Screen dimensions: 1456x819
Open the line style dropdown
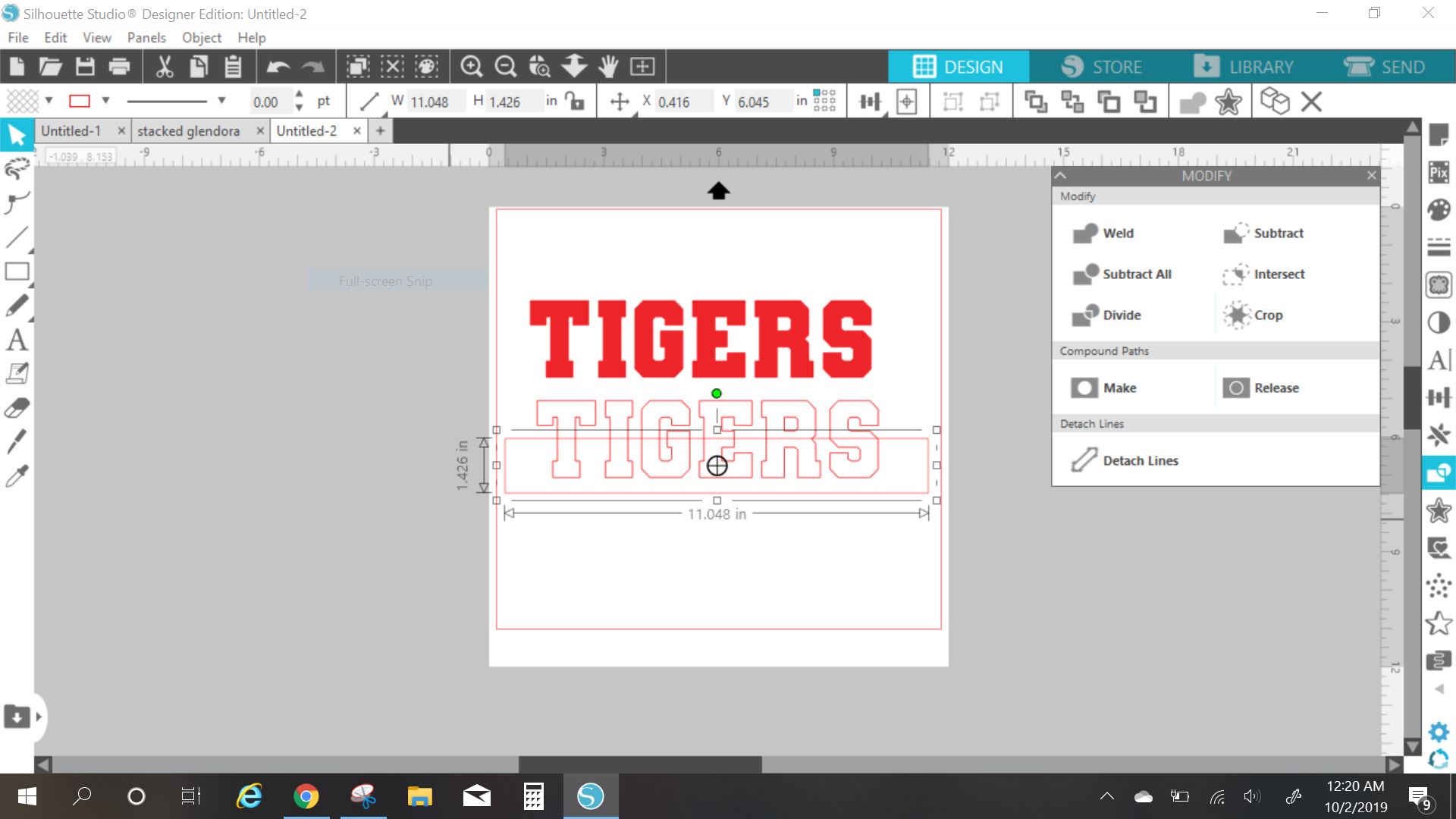coord(221,100)
